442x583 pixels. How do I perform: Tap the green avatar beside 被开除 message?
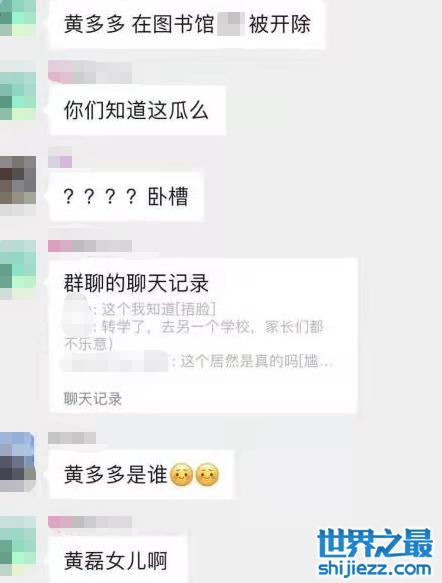click(x=18, y=17)
